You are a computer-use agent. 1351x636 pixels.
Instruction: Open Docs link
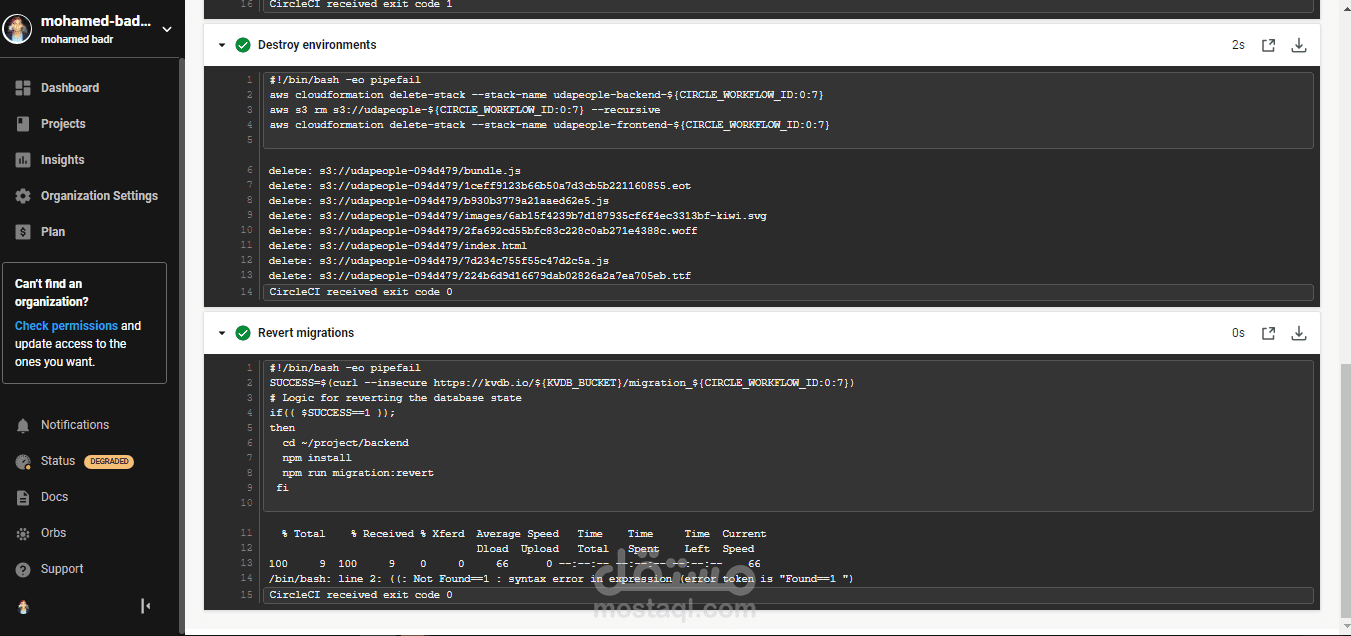[55, 497]
